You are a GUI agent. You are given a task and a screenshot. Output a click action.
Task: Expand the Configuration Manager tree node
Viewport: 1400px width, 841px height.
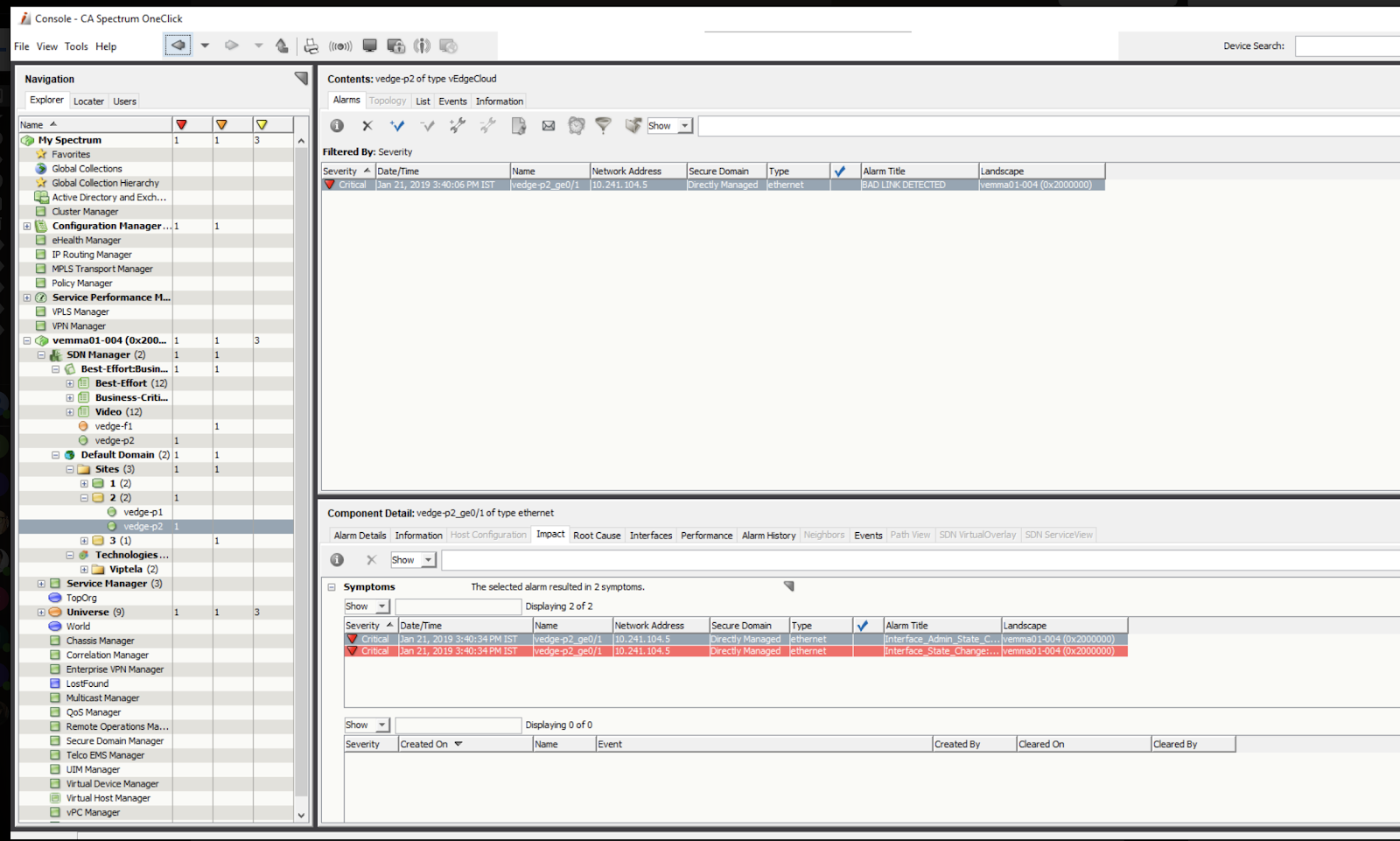tap(27, 227)
